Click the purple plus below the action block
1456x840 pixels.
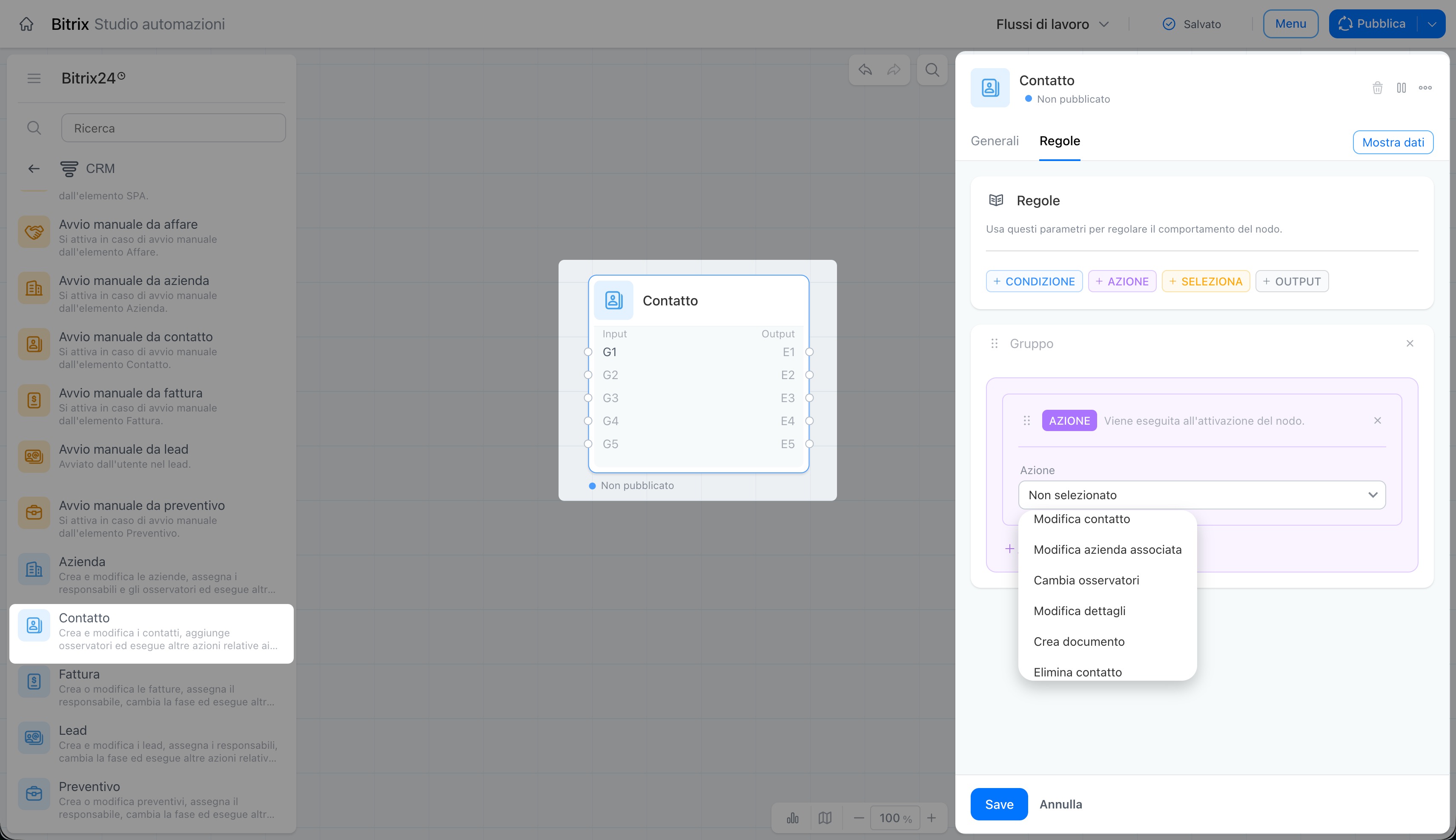pyautogui.click(x=1010, y=549)
